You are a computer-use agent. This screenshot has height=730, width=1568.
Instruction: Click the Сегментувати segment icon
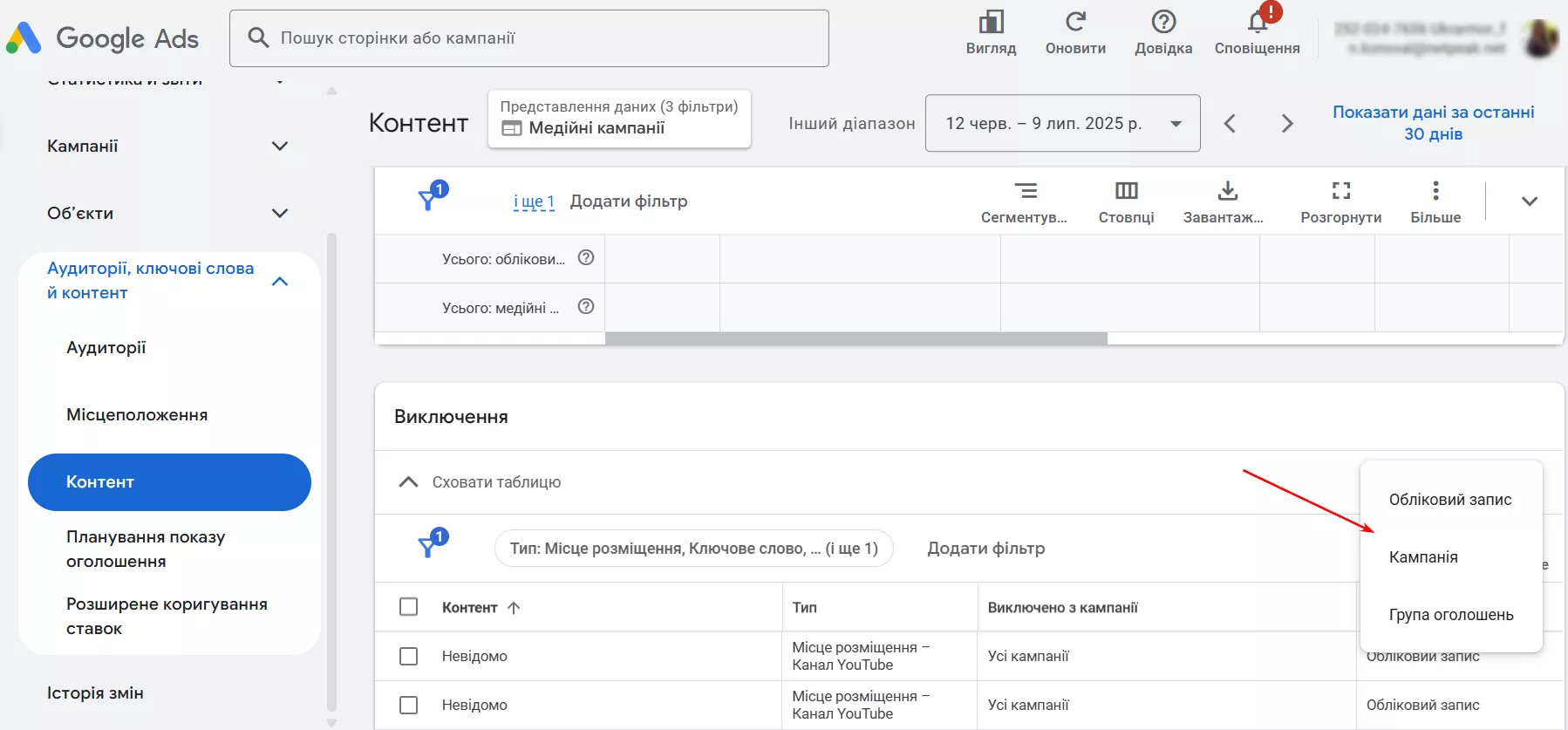point(1026,190)
